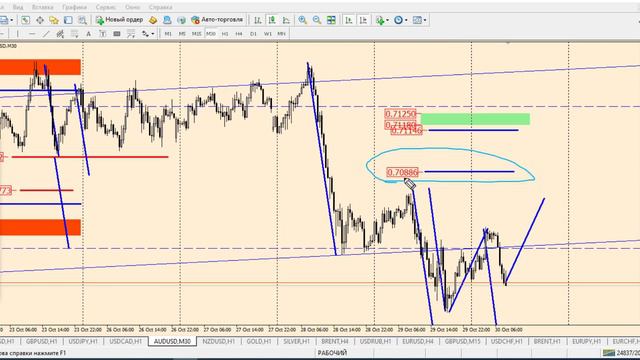640x360 pixels.
Task: Open the Графики menu
Action: pyautogui.click(x=74, y=7)
